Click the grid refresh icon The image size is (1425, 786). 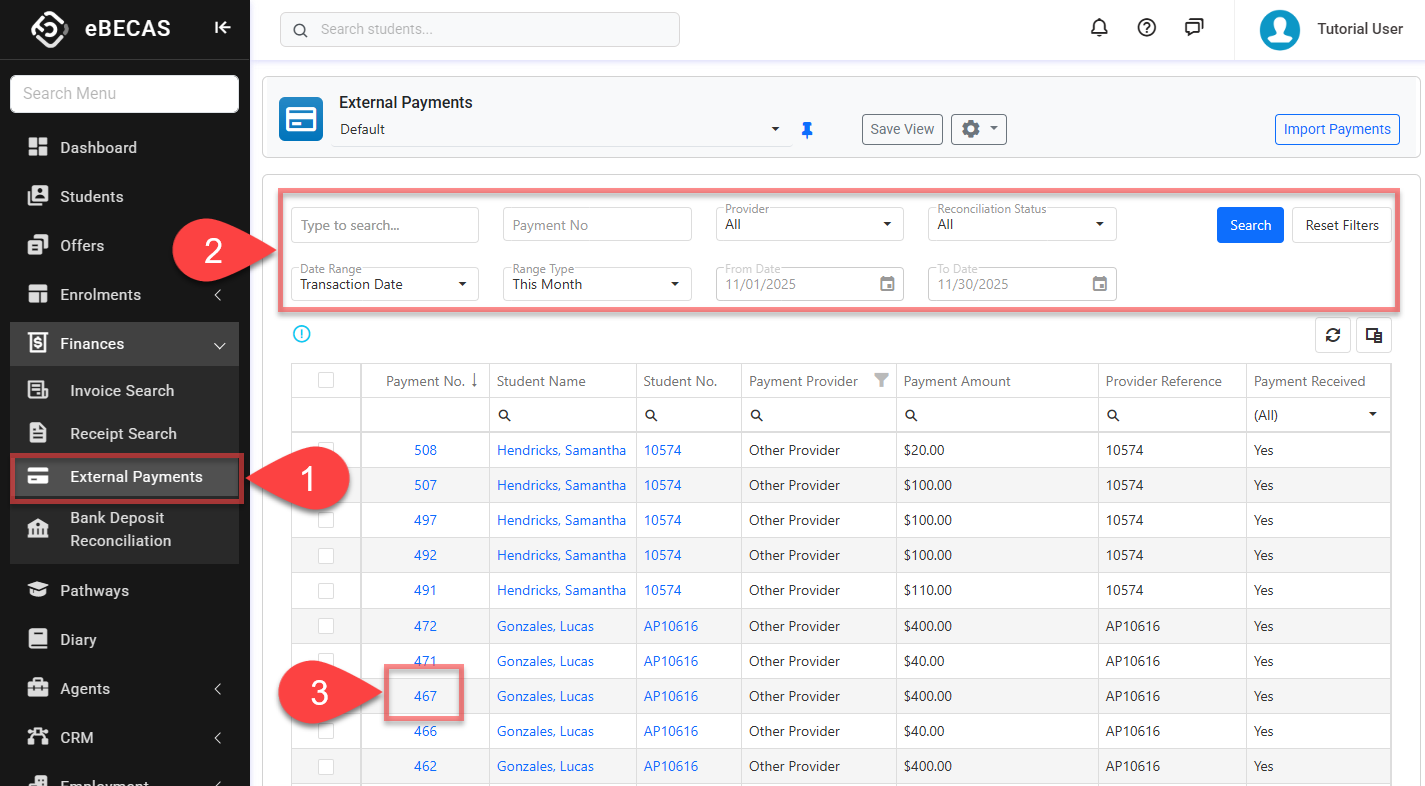click(x=1333, y=336)
